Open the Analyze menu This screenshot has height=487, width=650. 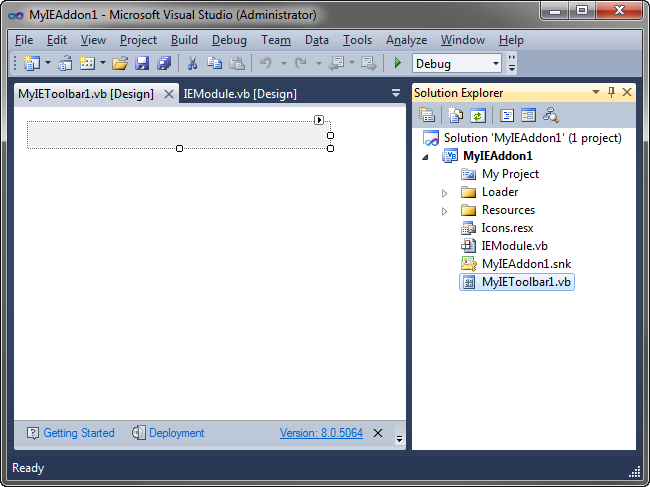pyautogui.click(x=407, y=40)
